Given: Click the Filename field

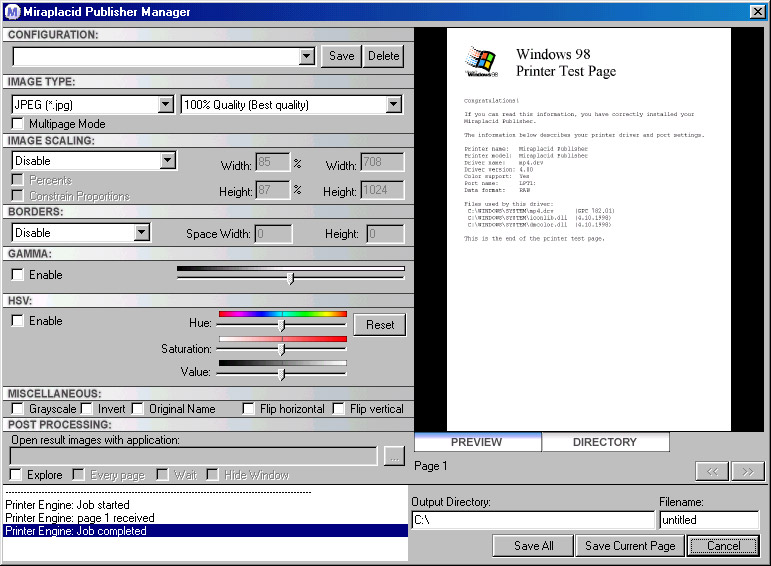Looking at the screenshot, I should 709,520.
